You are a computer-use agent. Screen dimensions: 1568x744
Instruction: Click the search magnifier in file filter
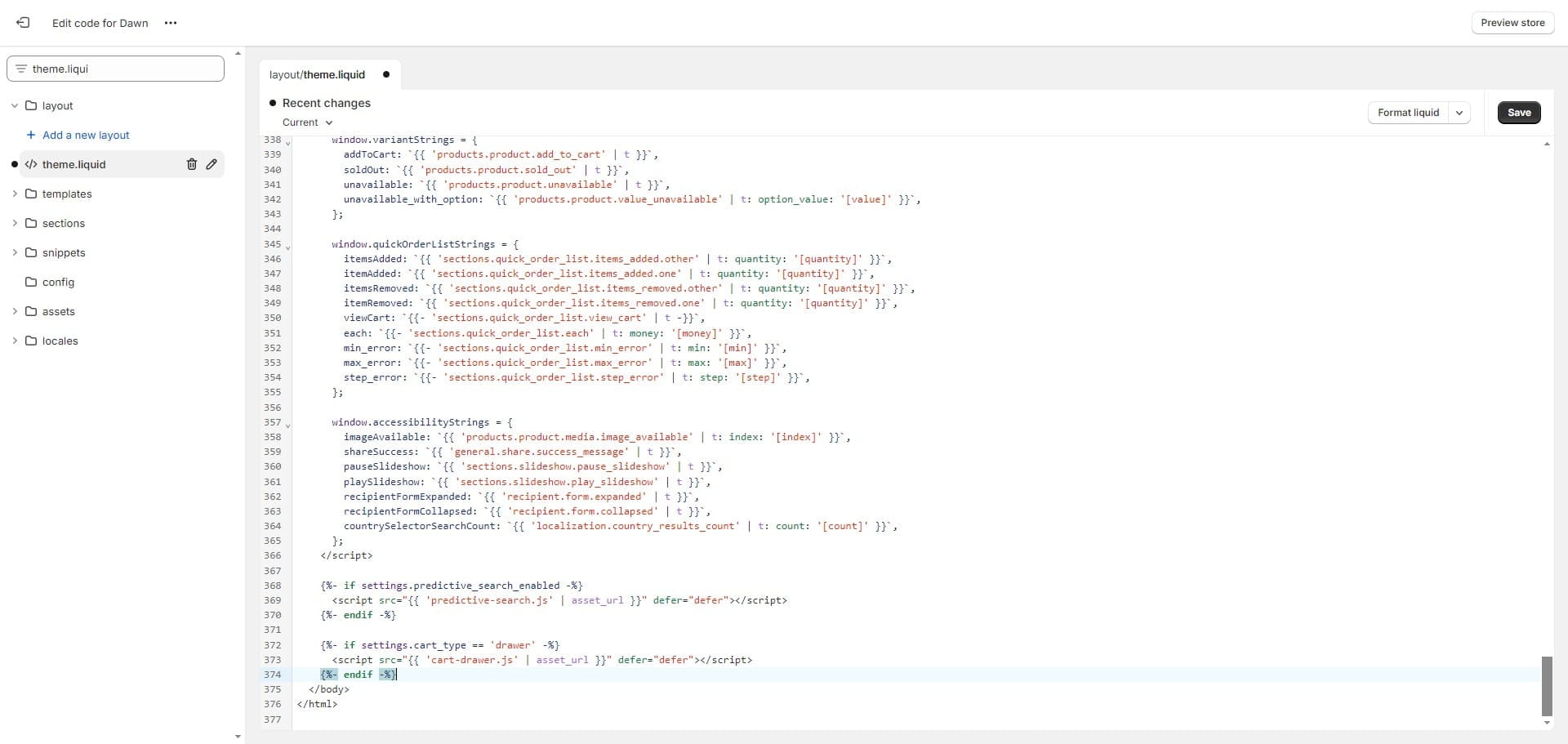(x=20, y=68)
